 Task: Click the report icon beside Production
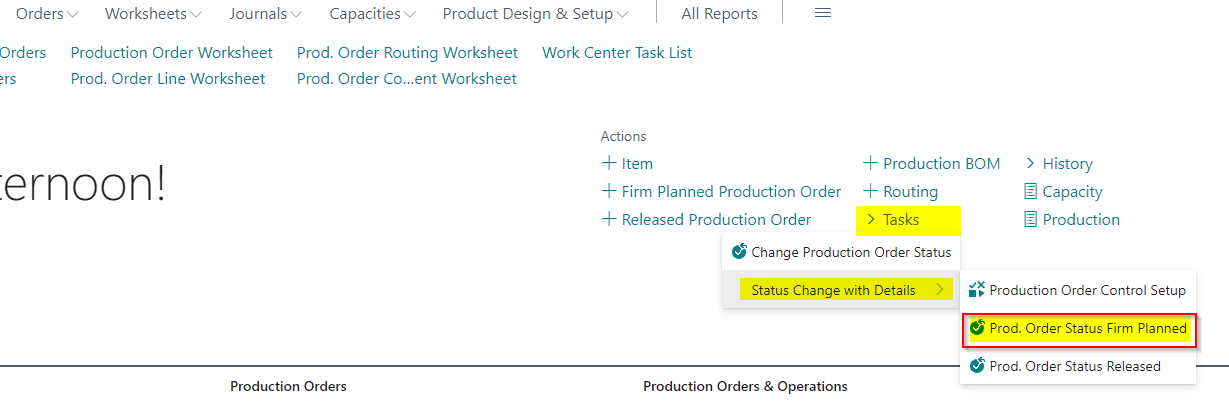pyautogui.click(x=1031, y=219)
